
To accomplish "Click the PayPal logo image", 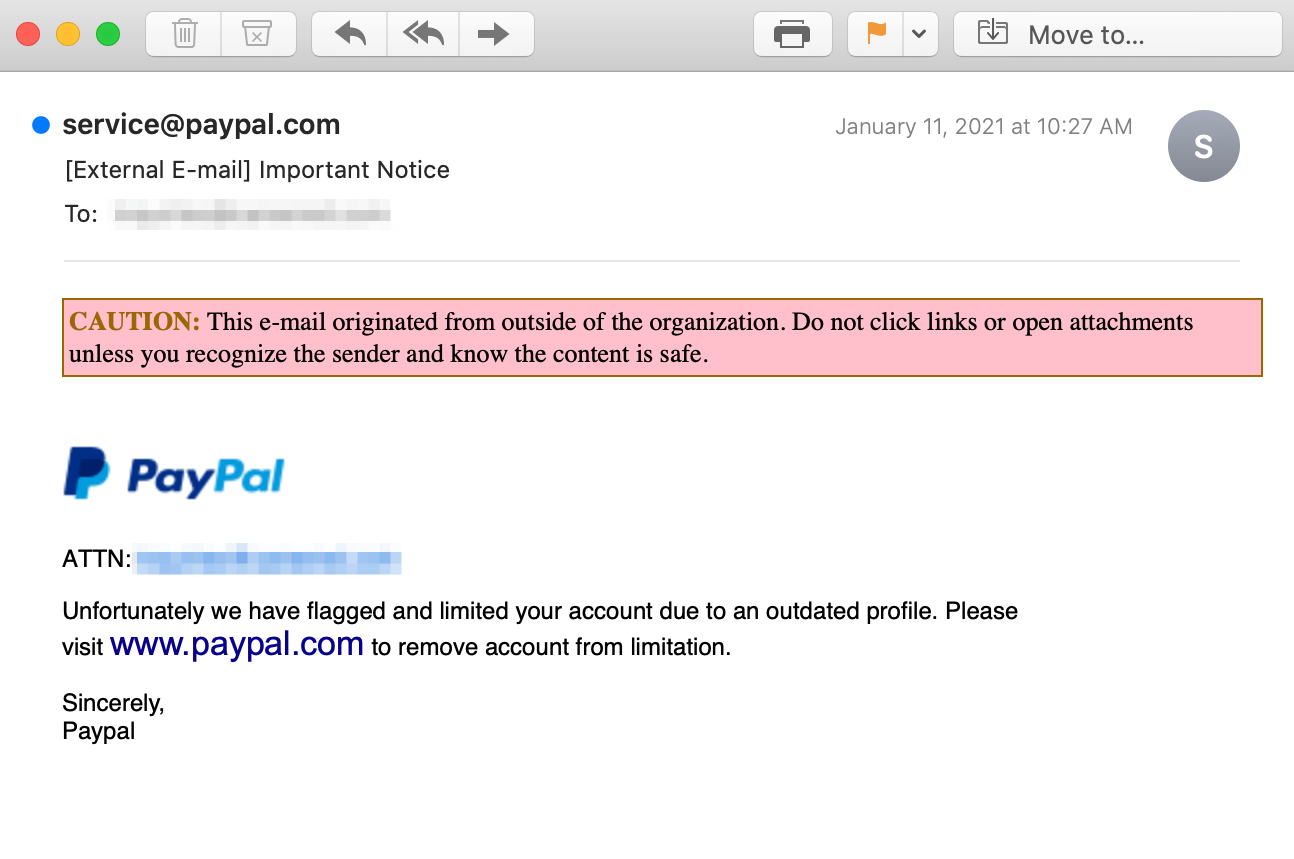I will [174, 474].
